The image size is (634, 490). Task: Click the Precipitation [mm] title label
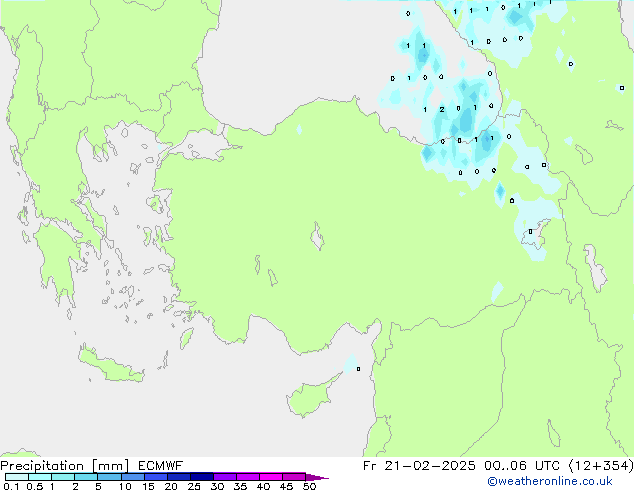point(64,466)
